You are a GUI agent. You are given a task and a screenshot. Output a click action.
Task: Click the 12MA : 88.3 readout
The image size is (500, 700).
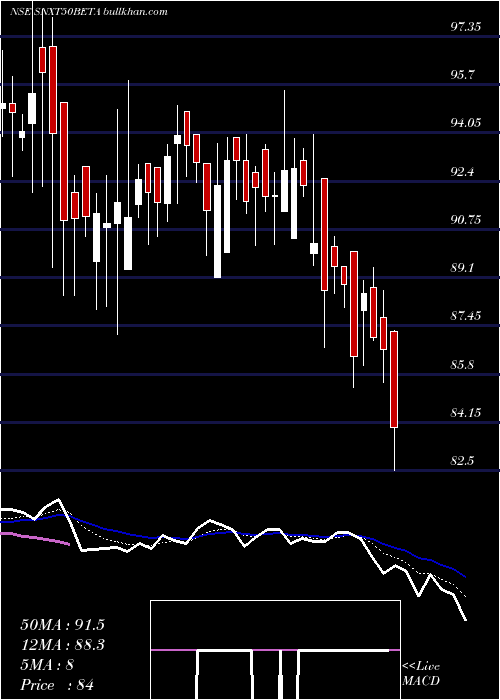pyautogui.click(x=62, y=645)
